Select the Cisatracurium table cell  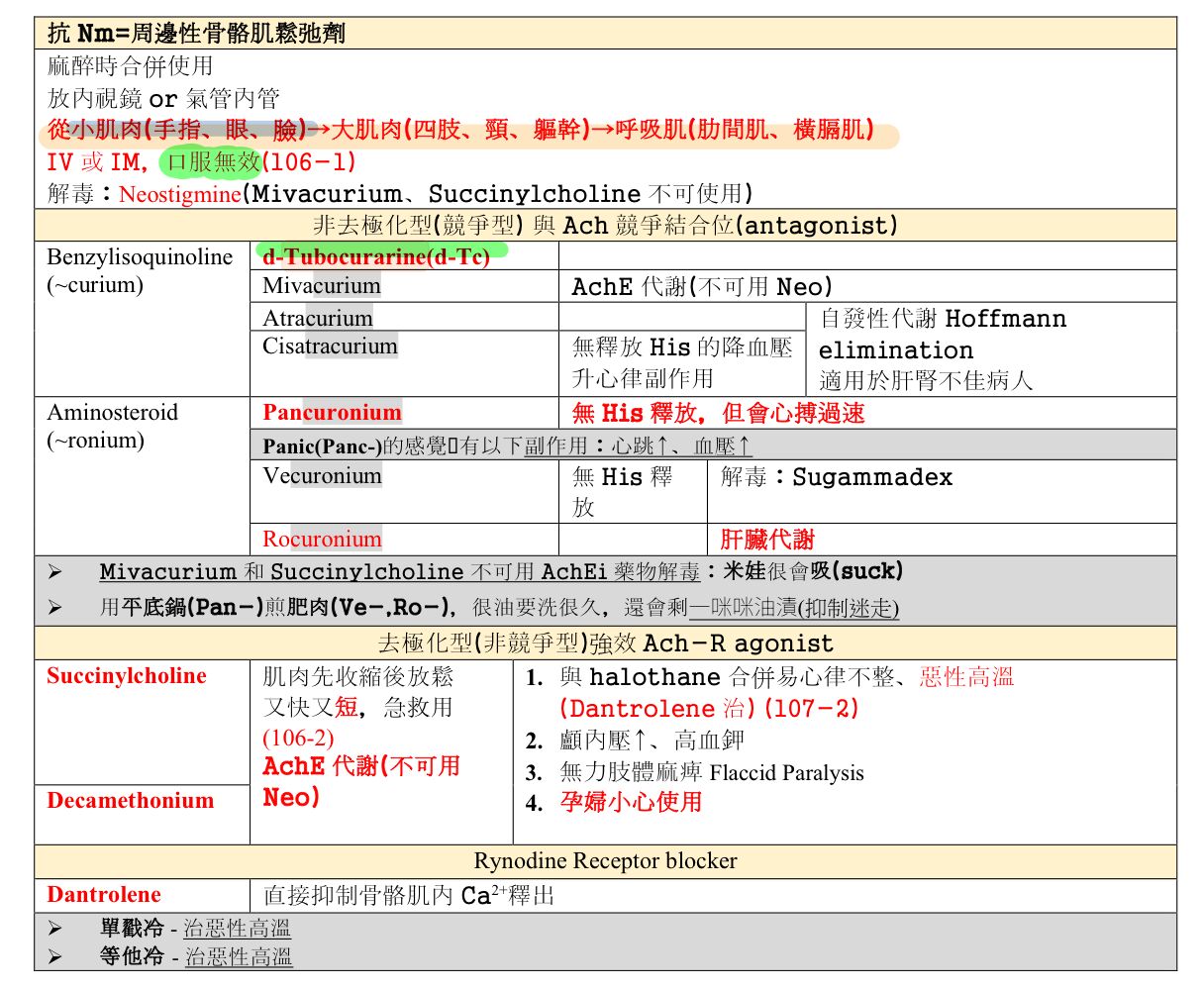(330, 346)
